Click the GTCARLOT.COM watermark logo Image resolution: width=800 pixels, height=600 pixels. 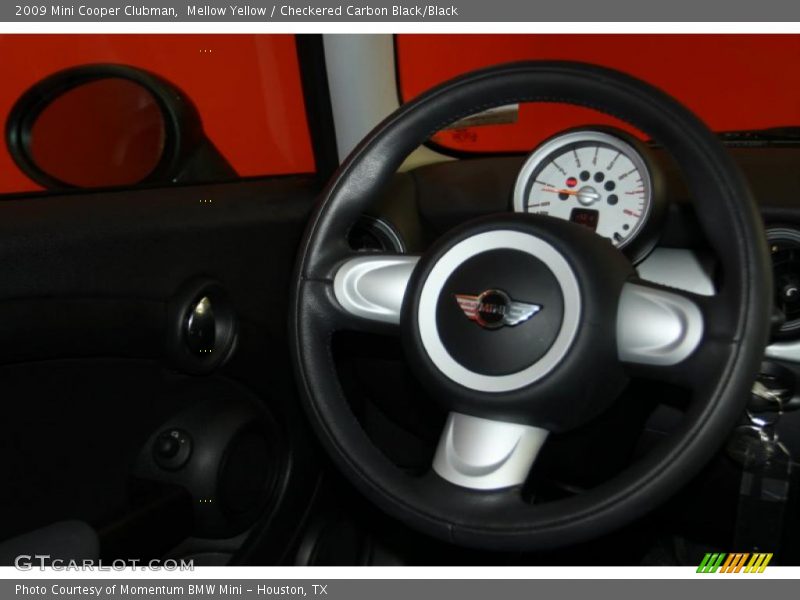[104, 563]
